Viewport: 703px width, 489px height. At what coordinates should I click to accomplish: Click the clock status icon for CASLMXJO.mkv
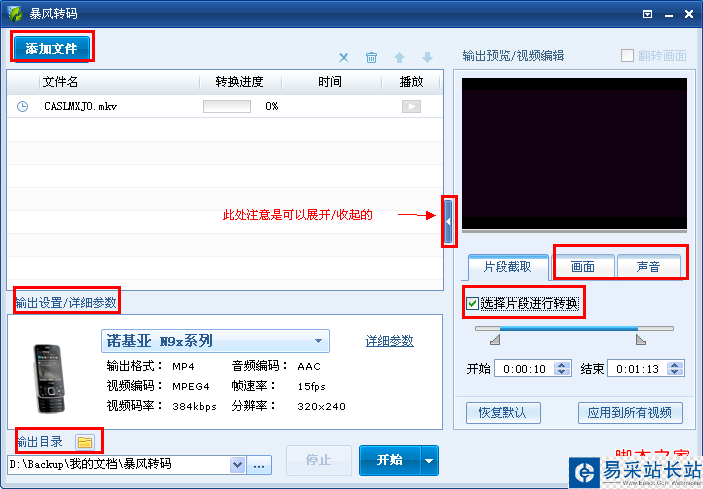click(22, 106)
